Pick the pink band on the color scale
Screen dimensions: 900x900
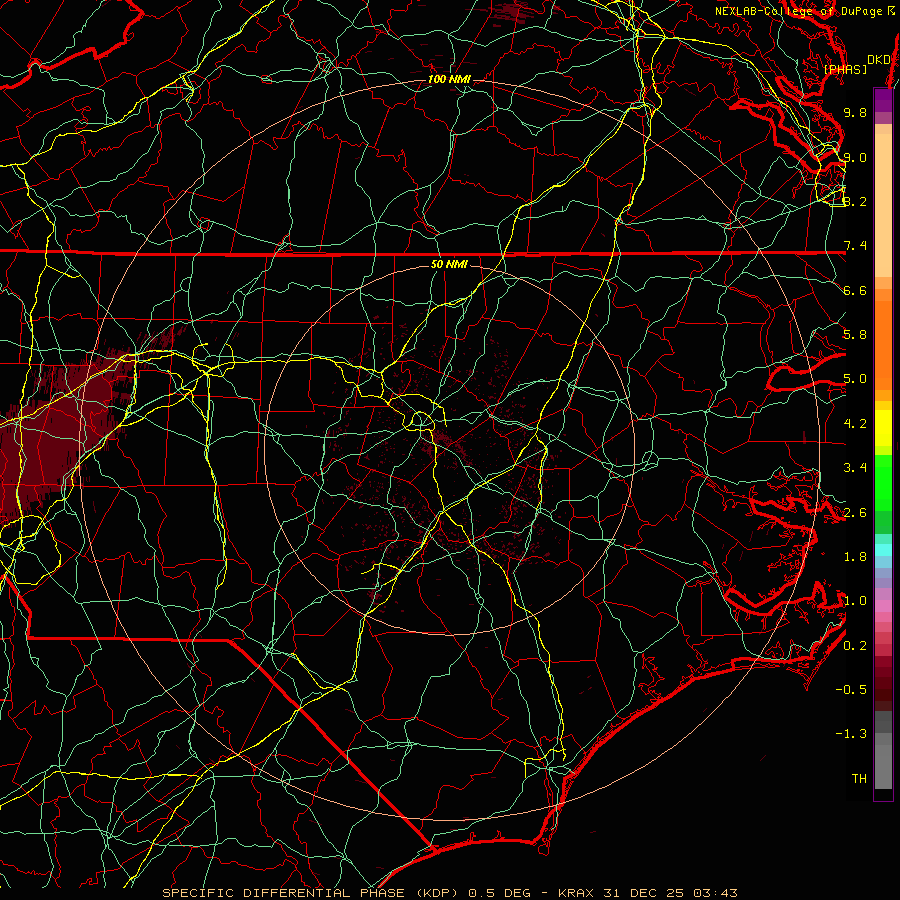pyautogui.click(x=883, y=606)
